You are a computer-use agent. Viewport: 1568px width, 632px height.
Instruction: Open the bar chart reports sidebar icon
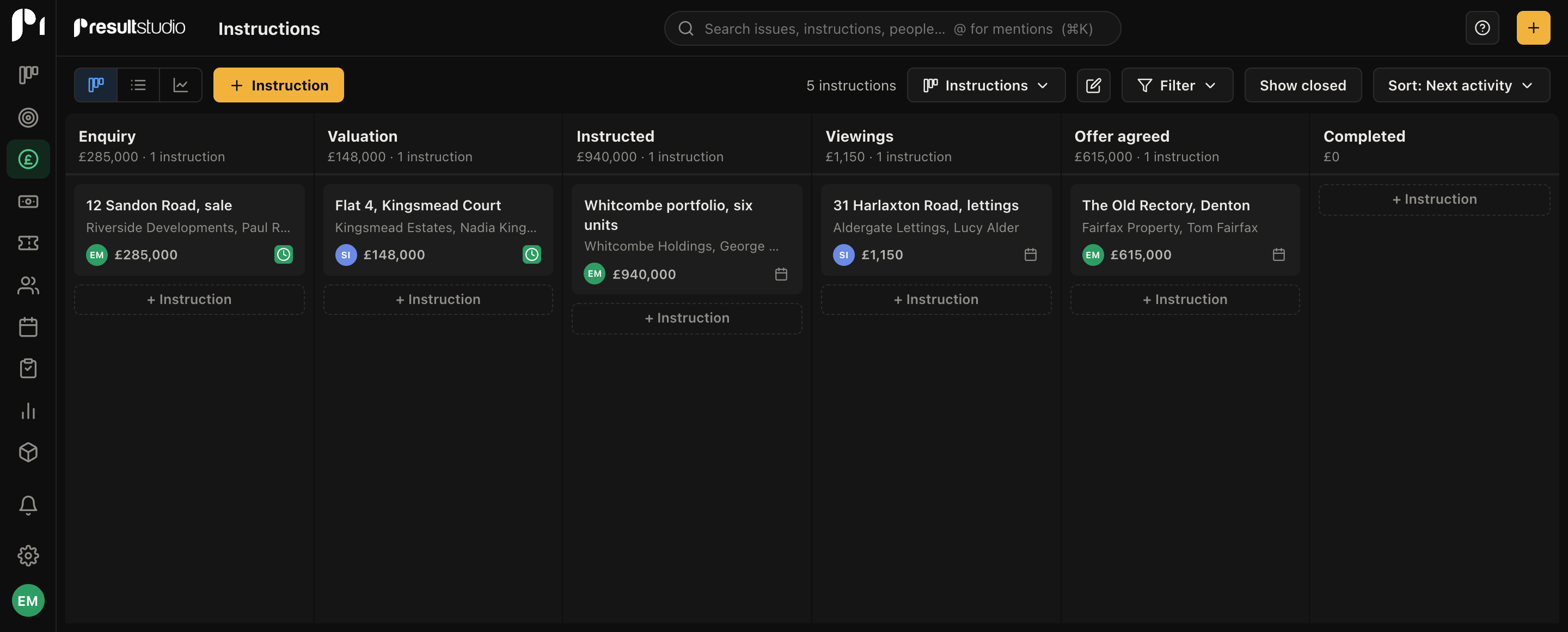[x=28, y=411]
